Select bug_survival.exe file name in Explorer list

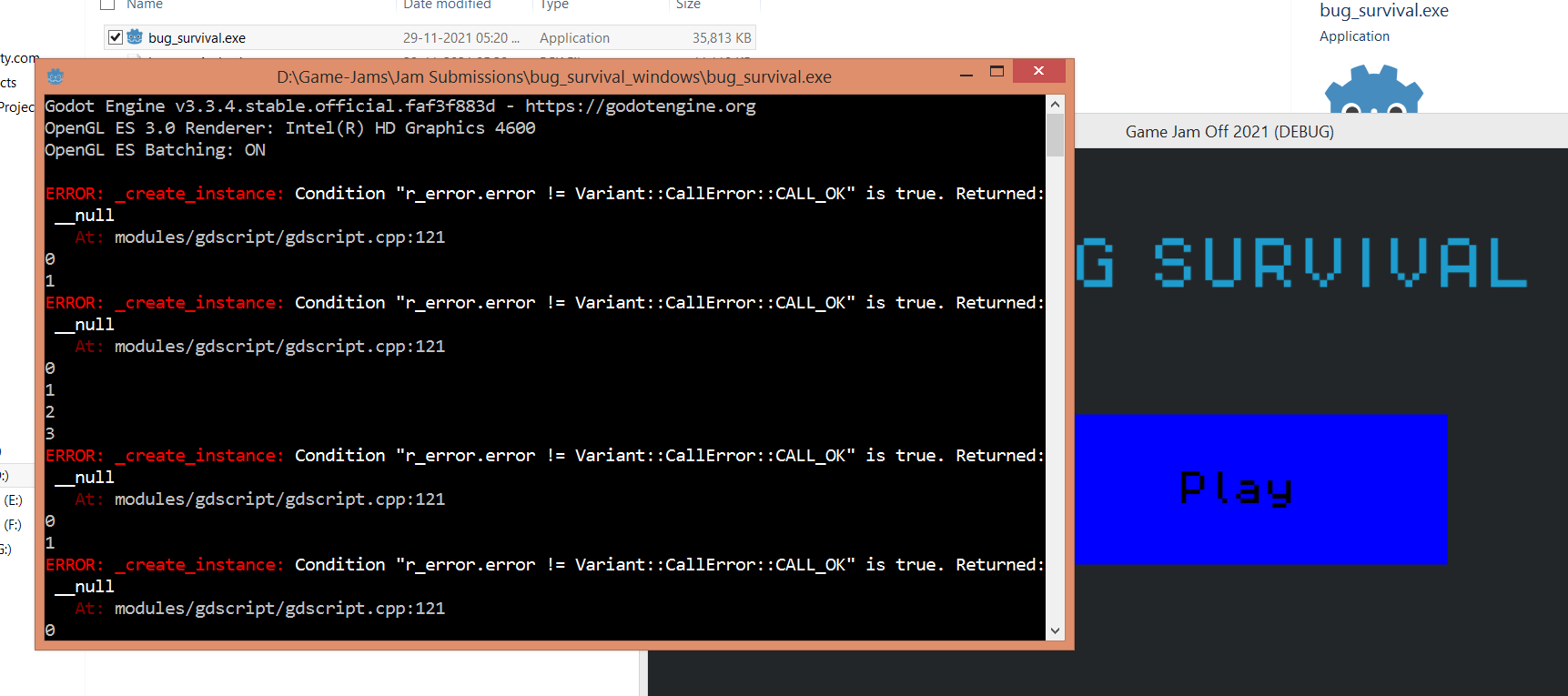pos(197,38)
